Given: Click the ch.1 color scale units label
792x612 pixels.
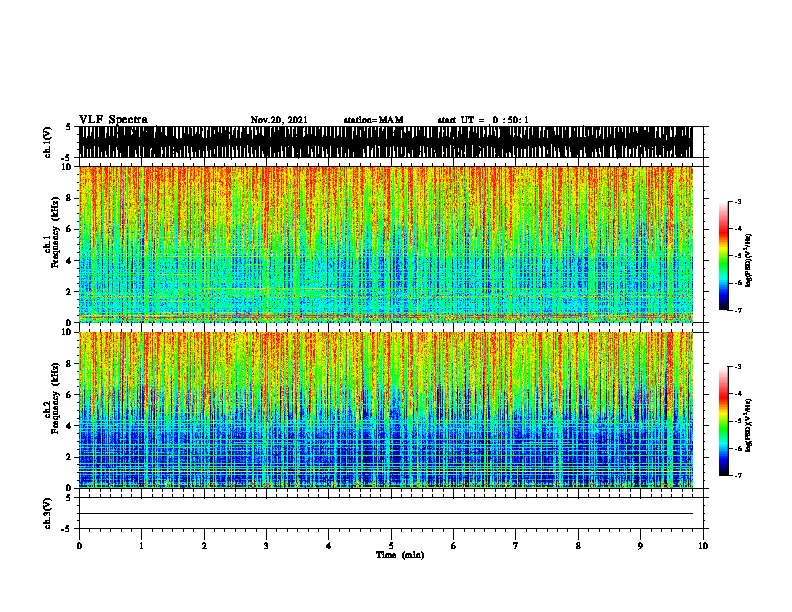Looking at the screenshot, I should (x=749, y=260).
